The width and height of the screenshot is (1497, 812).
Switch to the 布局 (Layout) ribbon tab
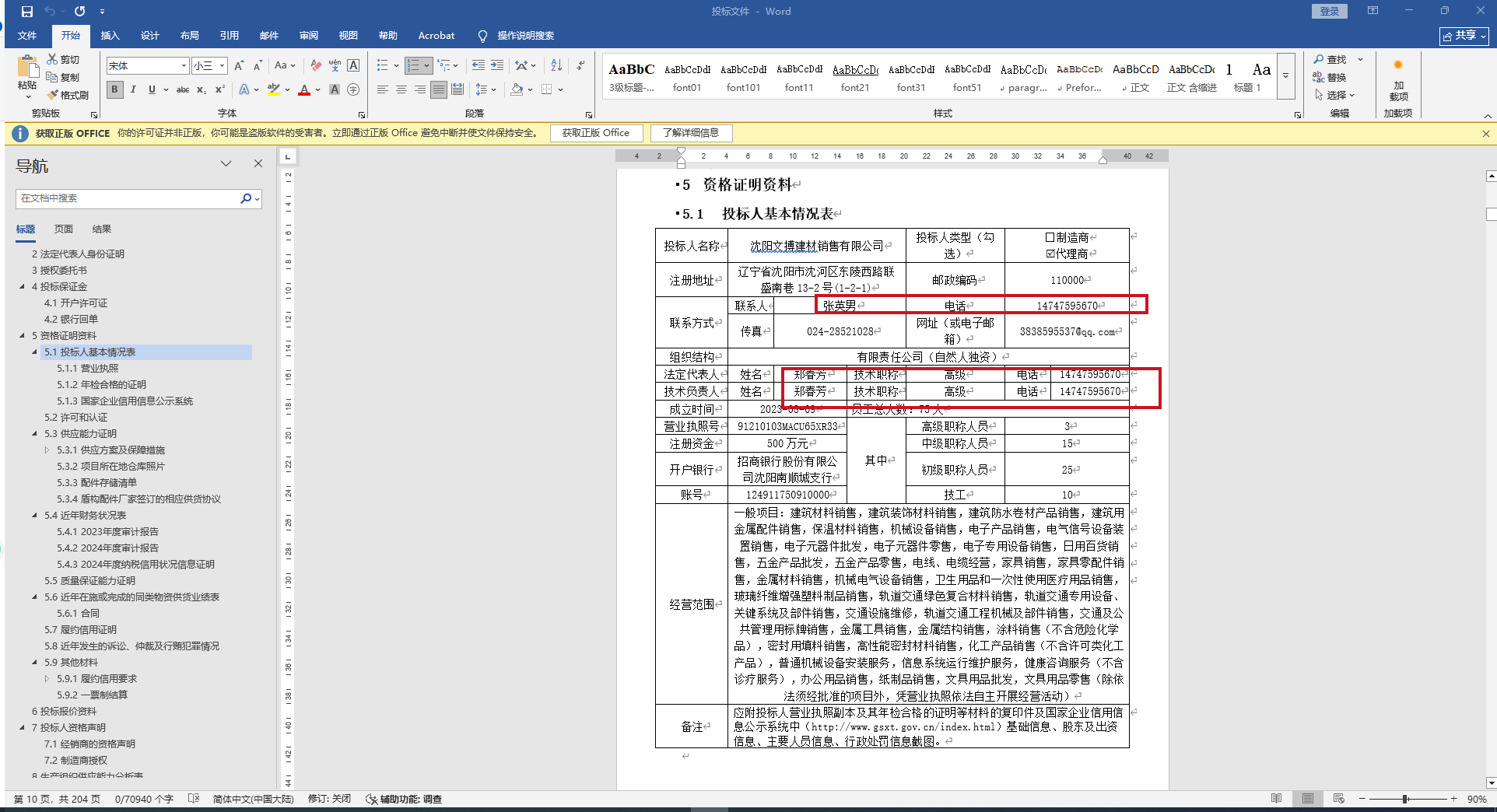pos(190,36)
